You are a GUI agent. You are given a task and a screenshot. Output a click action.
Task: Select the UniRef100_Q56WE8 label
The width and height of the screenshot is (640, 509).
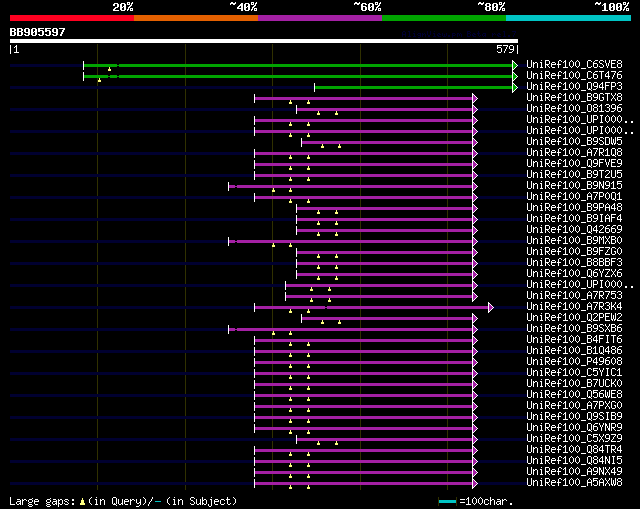click(574, 395)
